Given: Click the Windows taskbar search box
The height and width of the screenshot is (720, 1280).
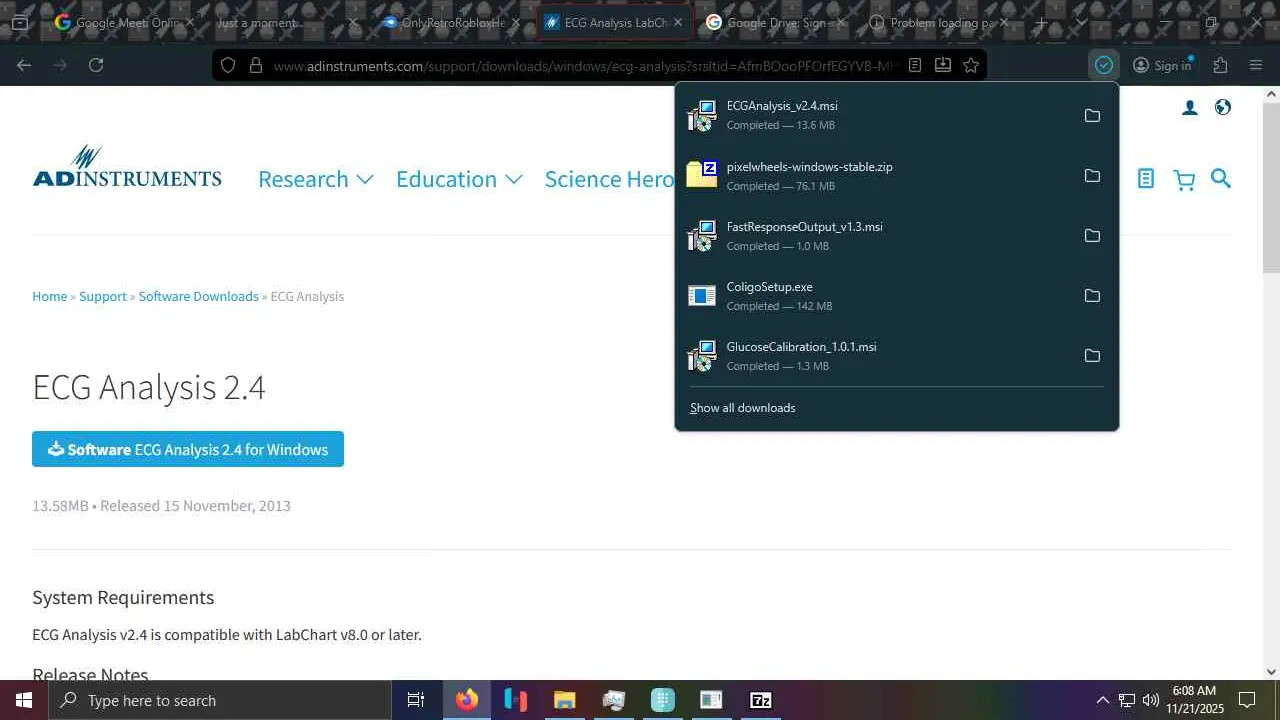Looking at the screenshot, I should tap(220, 700).
